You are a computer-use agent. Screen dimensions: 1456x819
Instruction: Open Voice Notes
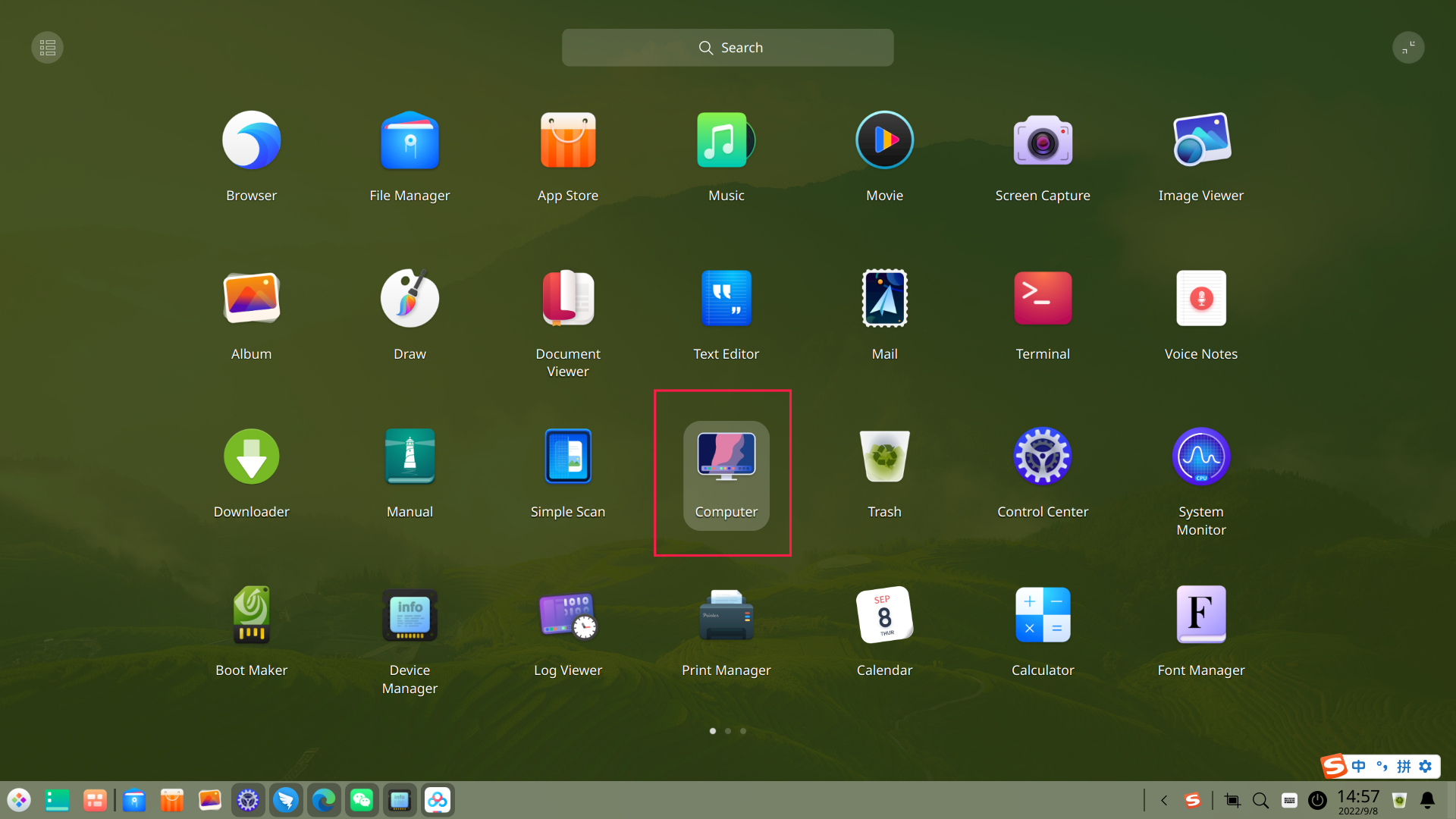1200,298
